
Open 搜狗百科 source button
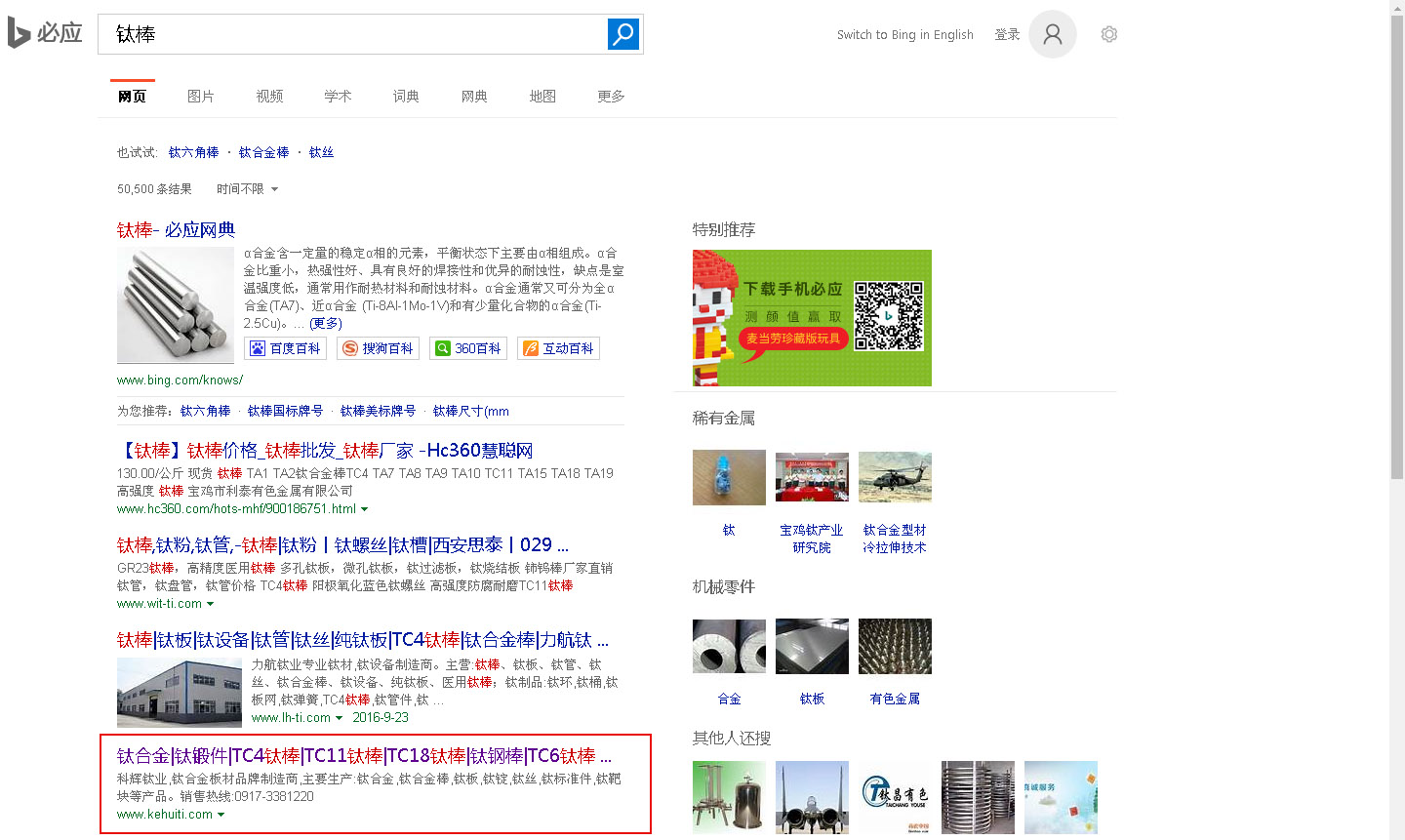point(378,348)
